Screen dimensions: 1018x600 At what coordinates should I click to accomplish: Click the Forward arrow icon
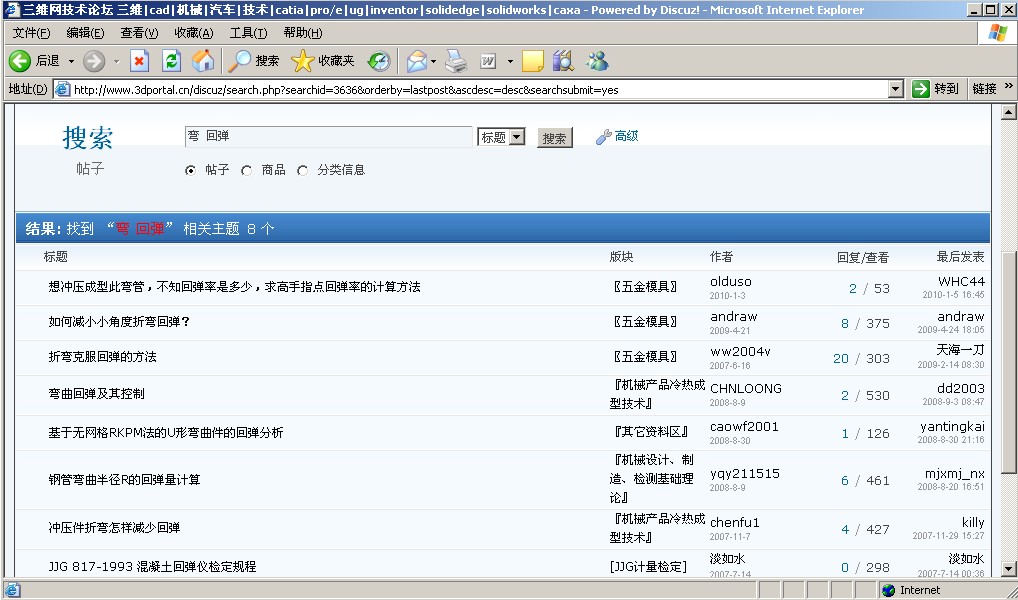click(x=94, y=61)
